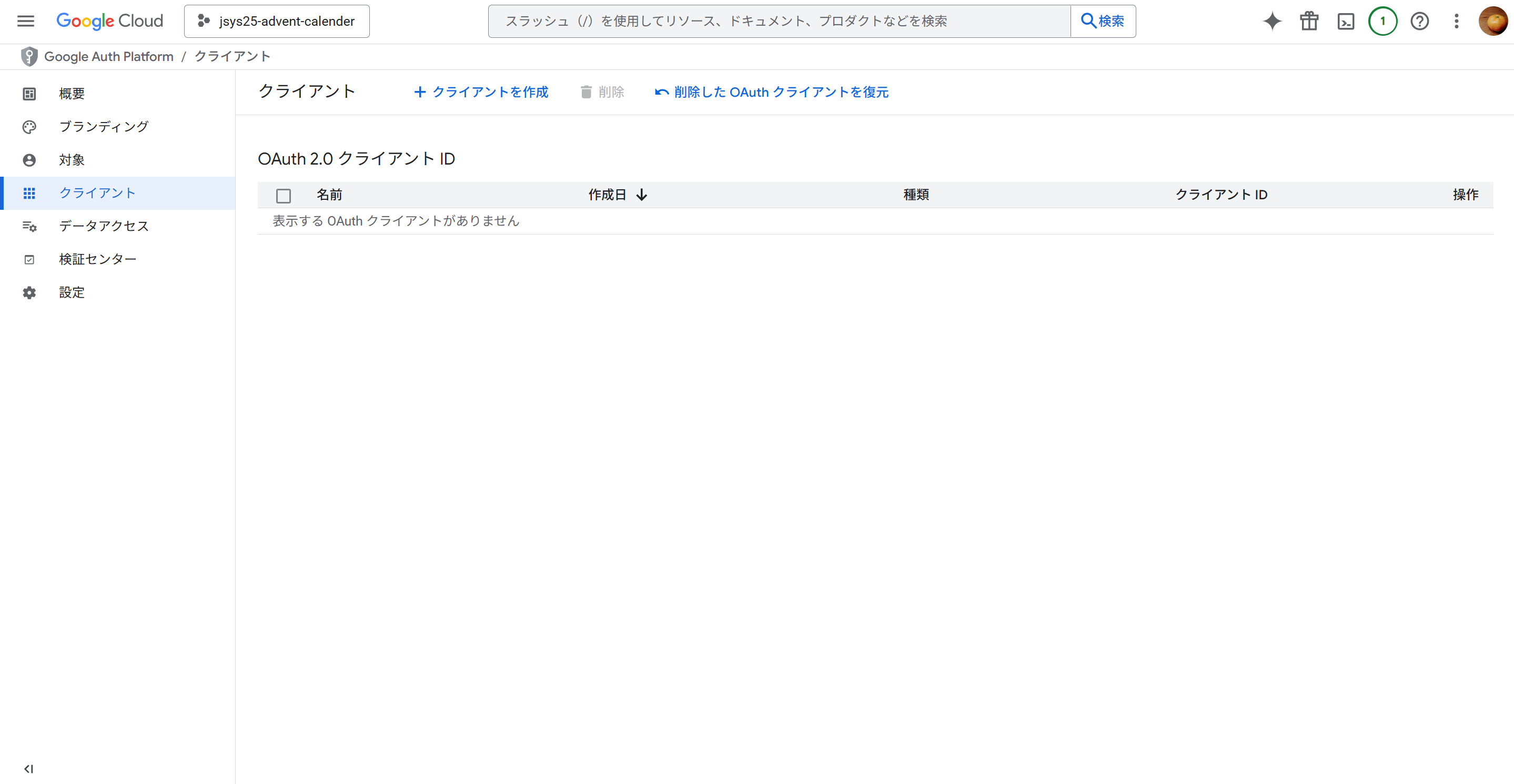Viewport: 1514px width, 784px height.
Task: Open the help question mark icon
Action: coord(1419,21)
